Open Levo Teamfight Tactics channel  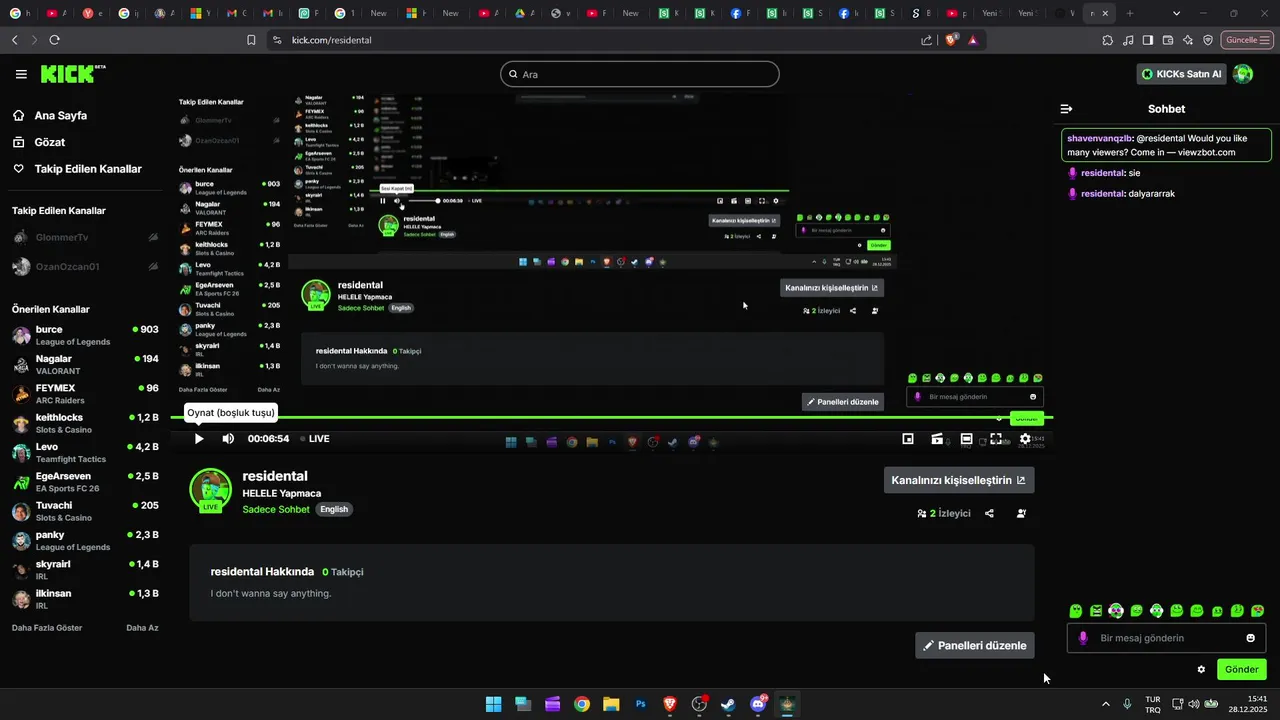pyautogui.click(x=85, y=452)
